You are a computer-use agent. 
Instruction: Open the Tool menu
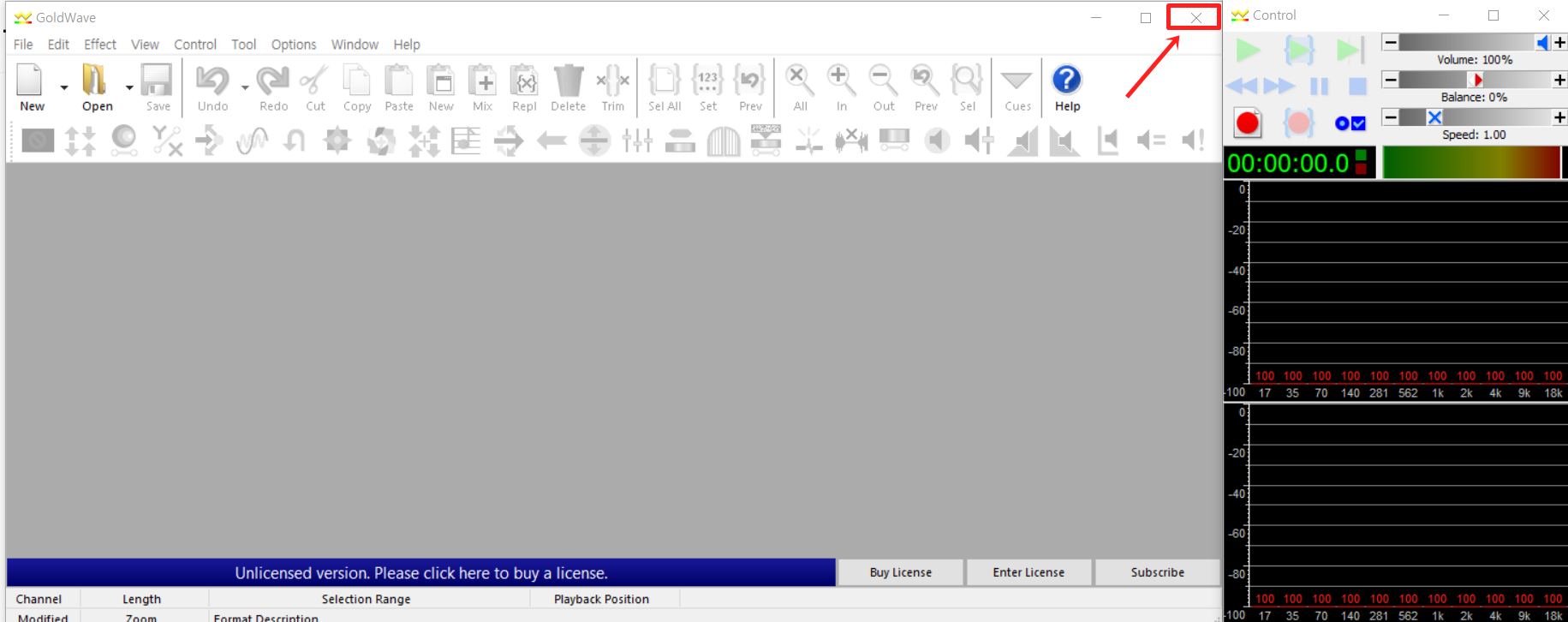pos(243,45)
